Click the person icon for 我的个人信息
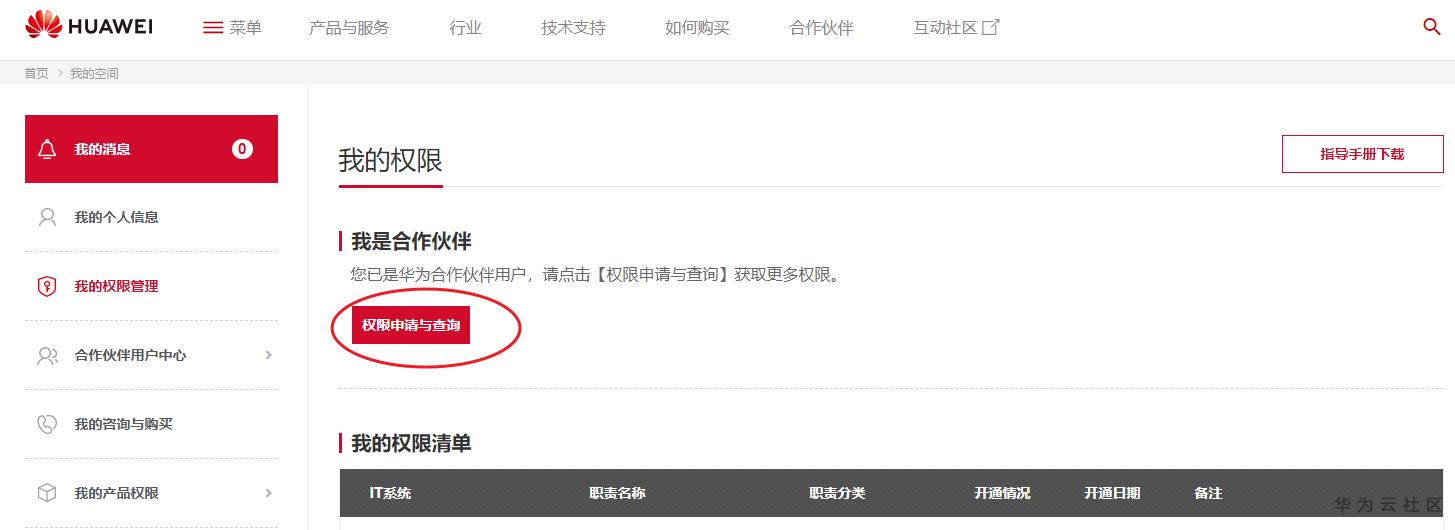Viewport: 1455px width, 530px height. [47, 217]
